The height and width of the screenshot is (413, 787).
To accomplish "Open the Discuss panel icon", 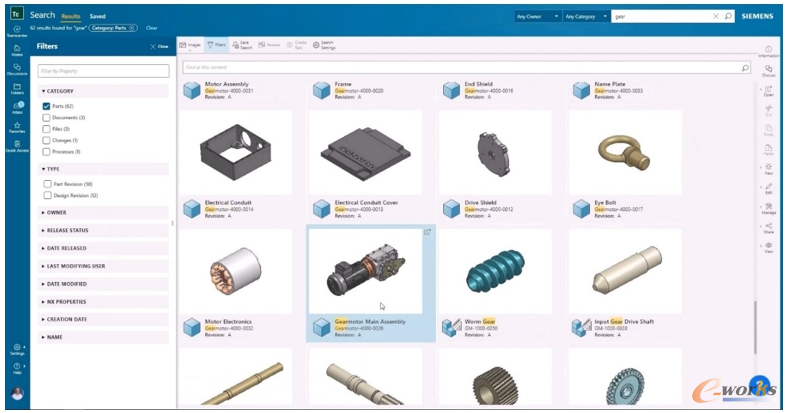I will (x=768, y=71).
